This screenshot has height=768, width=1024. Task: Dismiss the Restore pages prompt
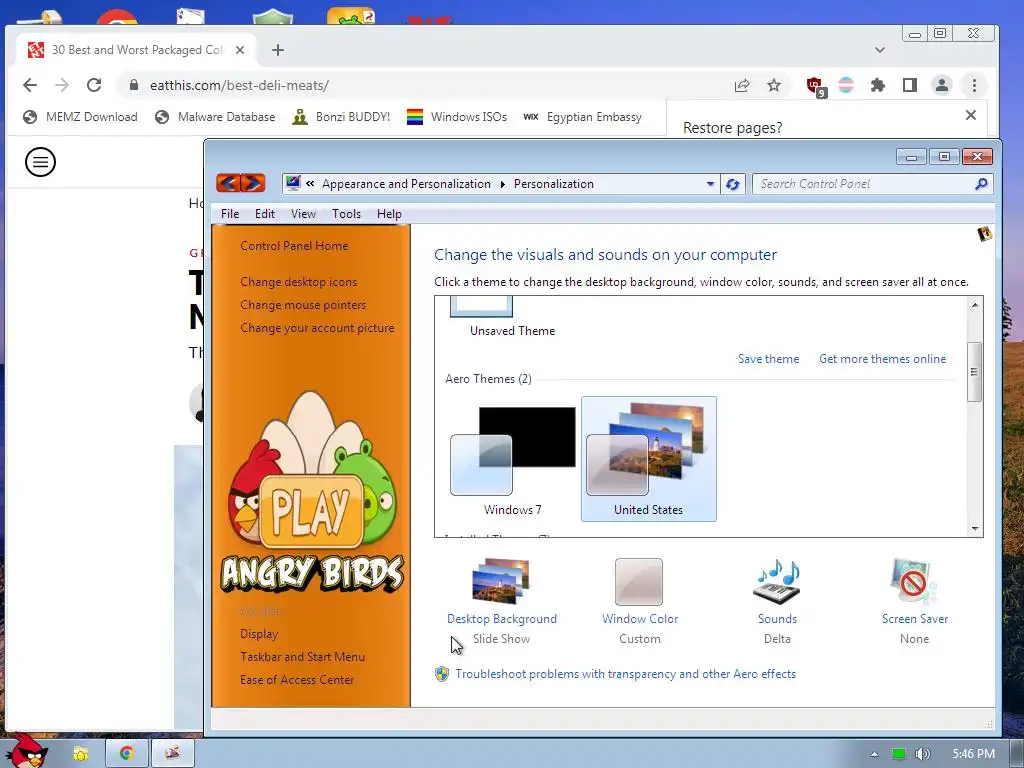pos(970,115)
